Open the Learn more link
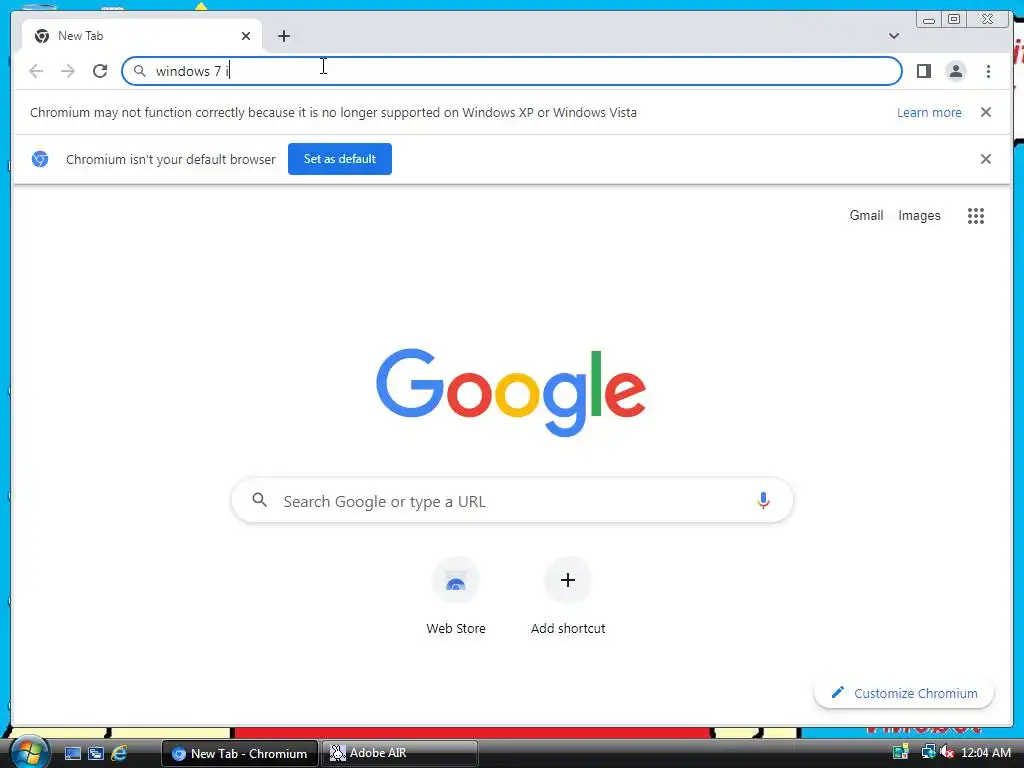The image size is (1024, 768). [929, 112]
